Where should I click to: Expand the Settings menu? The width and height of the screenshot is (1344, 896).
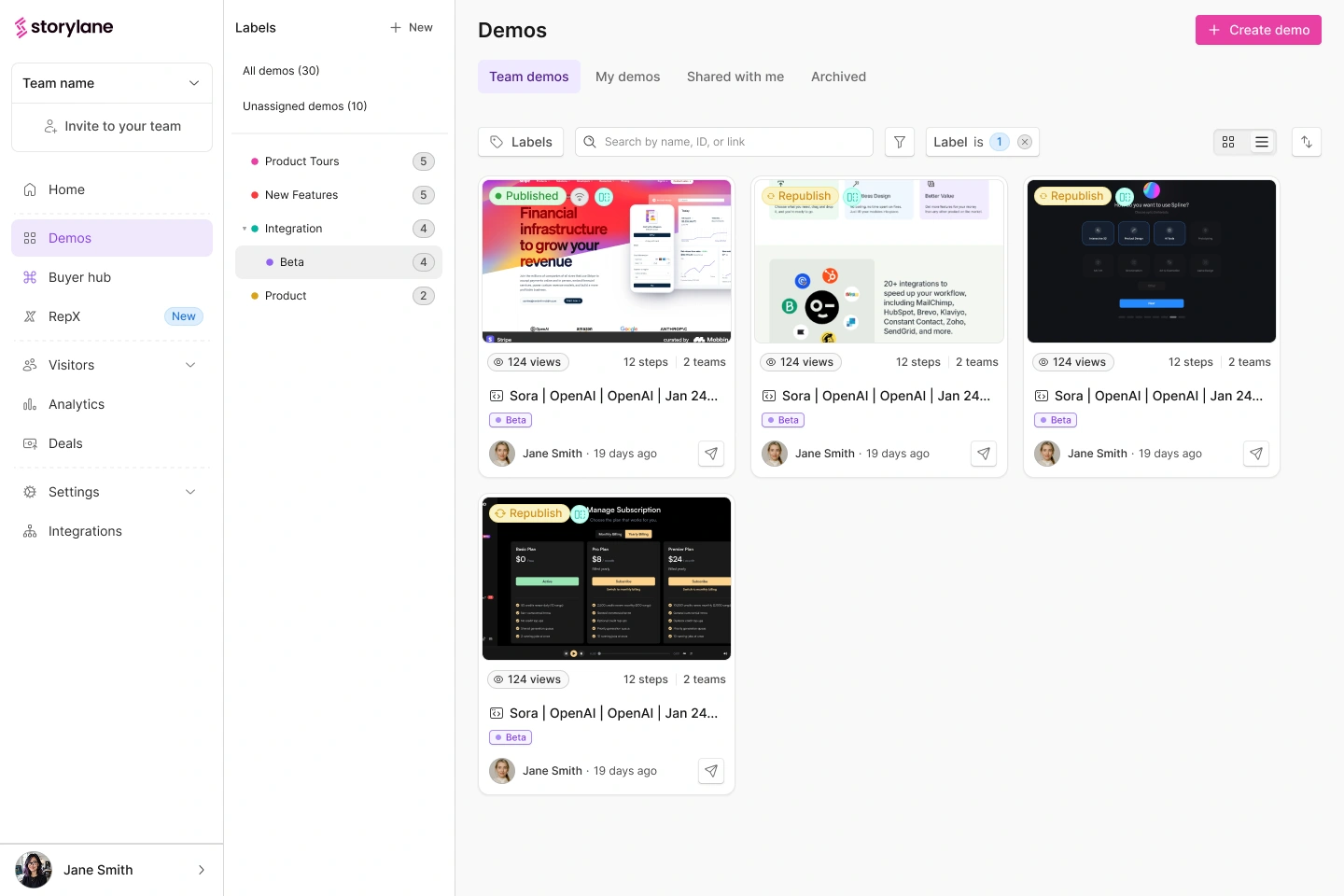click(x=112, y=492)
